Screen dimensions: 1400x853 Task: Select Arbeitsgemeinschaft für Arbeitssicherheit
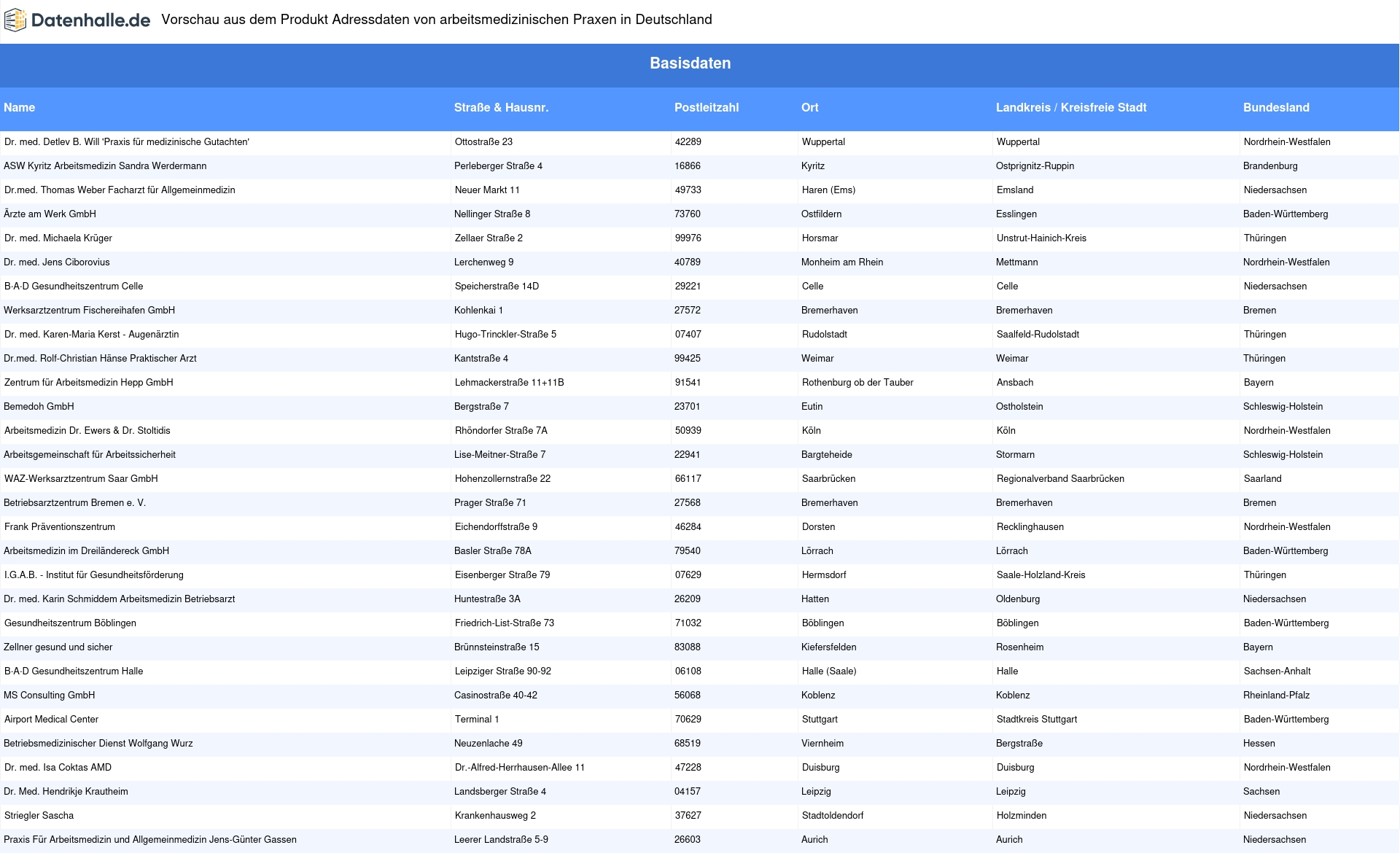pyautogui.click(x=90, y=455)
